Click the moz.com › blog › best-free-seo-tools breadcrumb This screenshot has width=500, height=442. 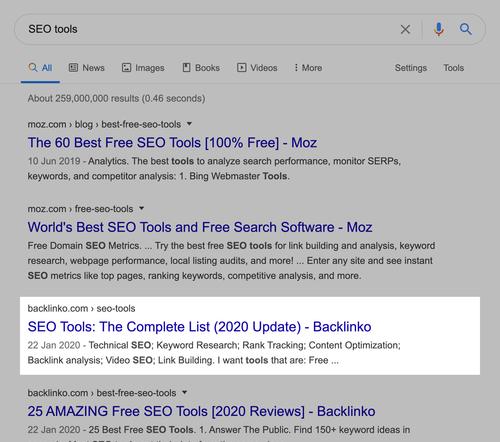coord(104,124)
